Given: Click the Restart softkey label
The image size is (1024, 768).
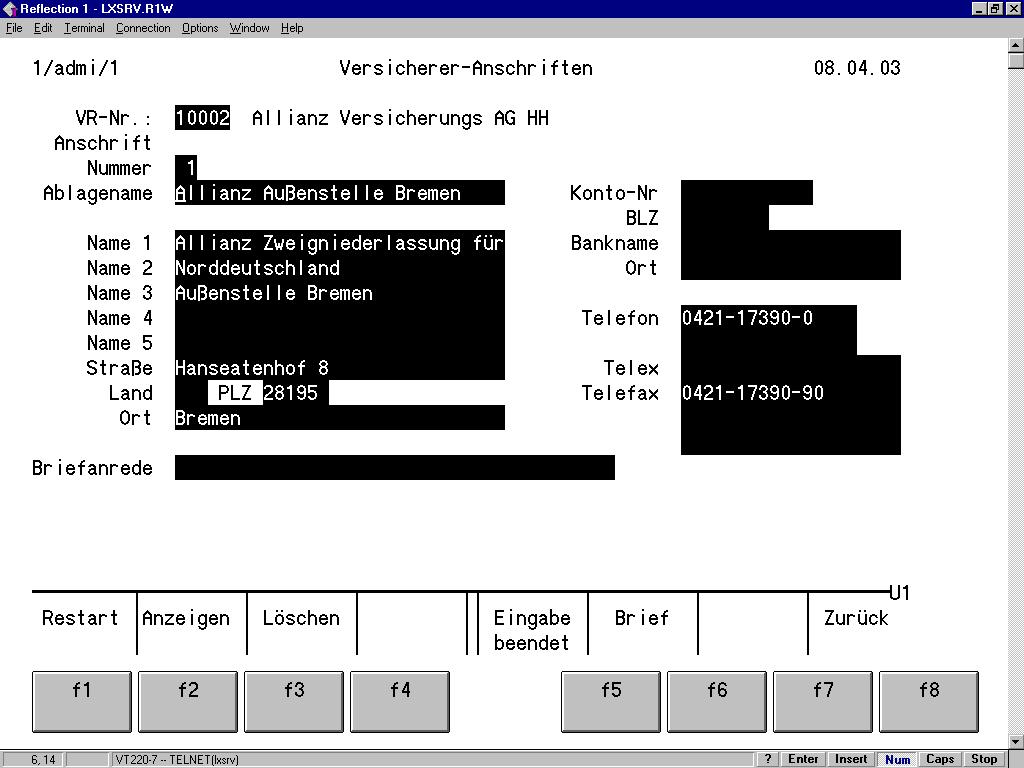Looking at the screenshot, I should click(x=80, y=618).
